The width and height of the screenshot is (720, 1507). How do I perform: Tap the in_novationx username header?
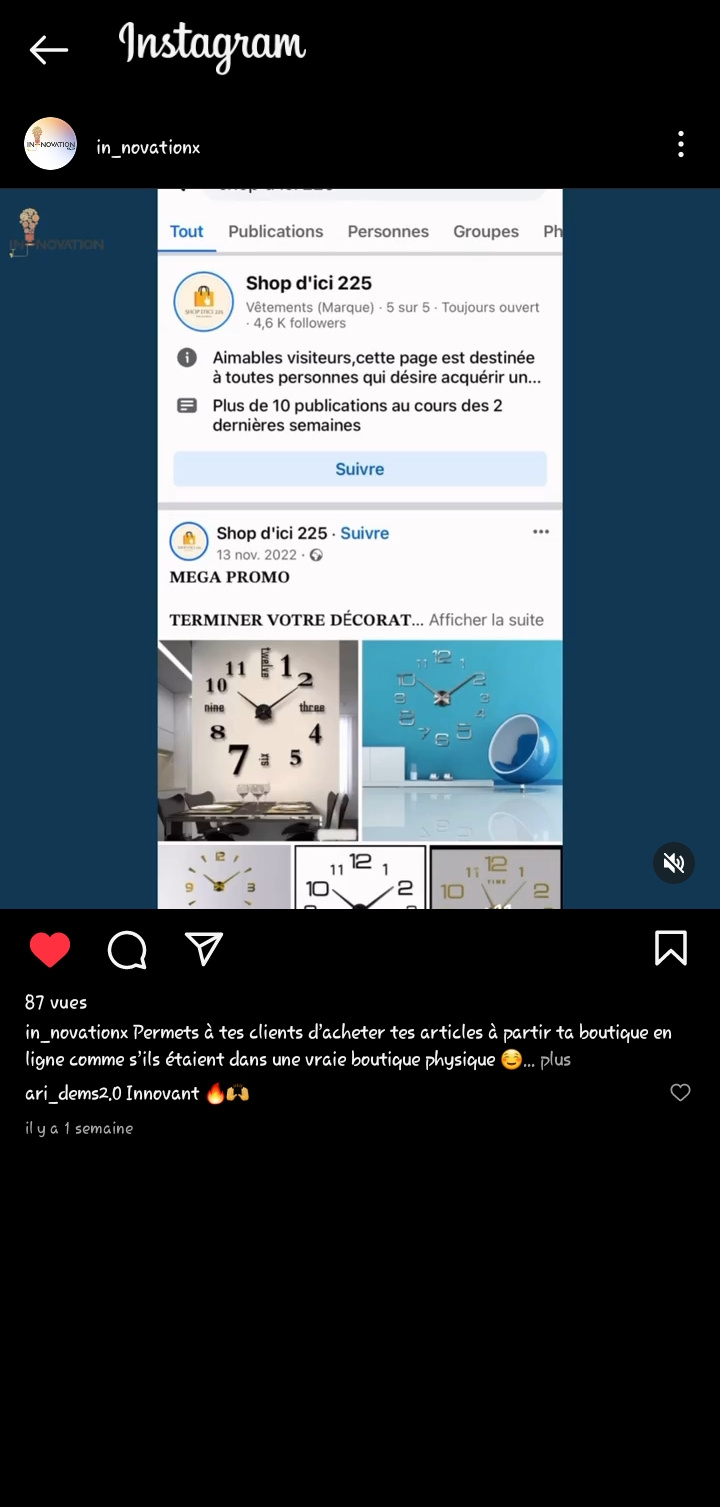pyautogui.click(x=148, y=147)
